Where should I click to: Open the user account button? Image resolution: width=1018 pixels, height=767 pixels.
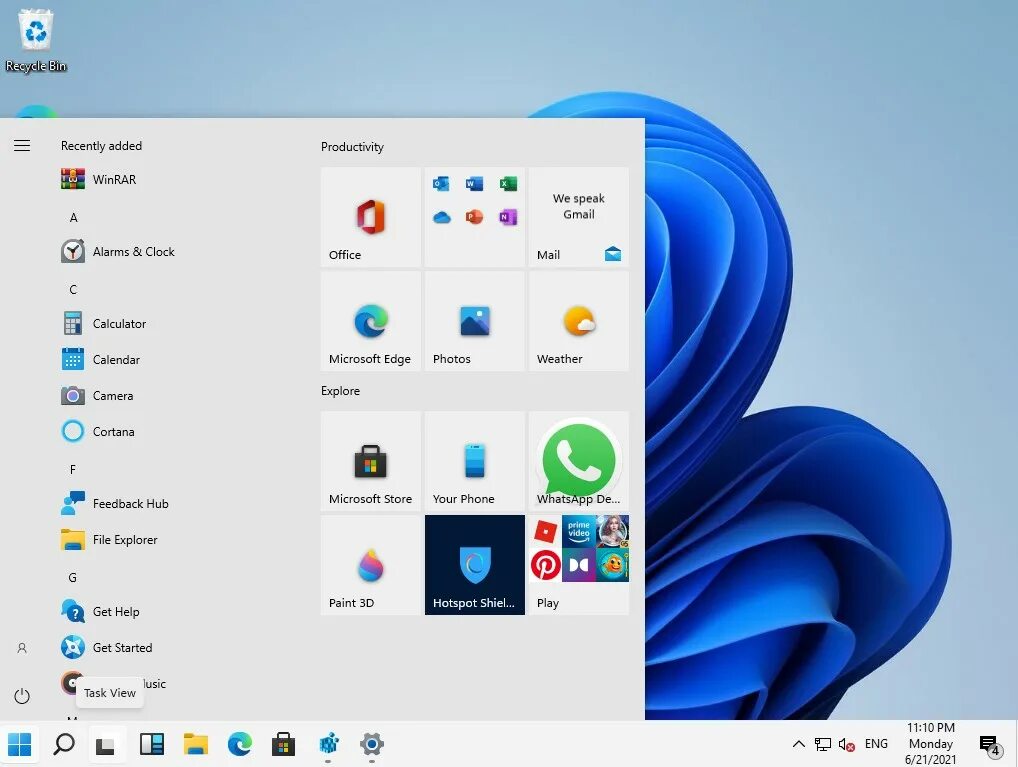tap(22, 648)
